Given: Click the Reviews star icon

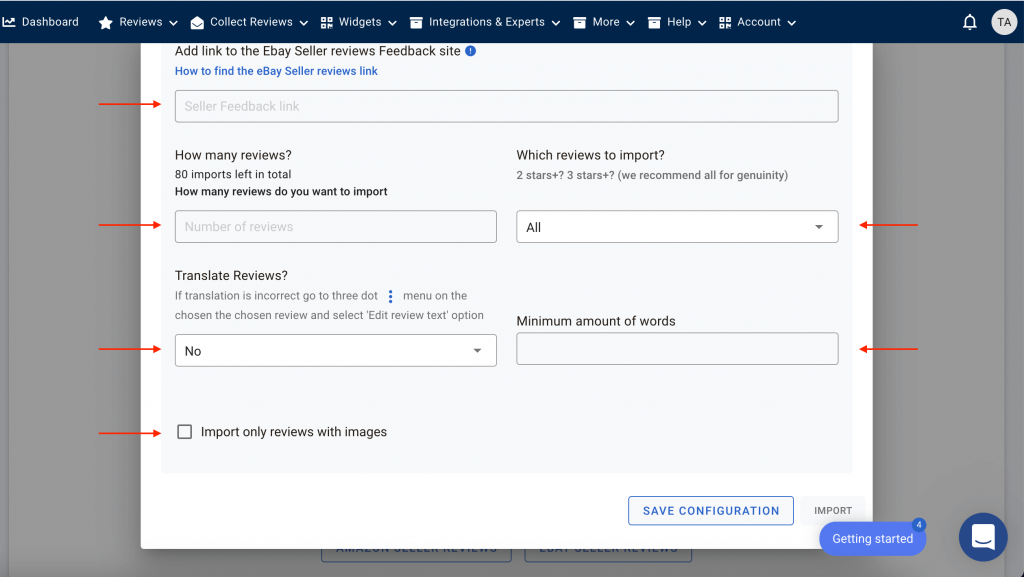Looking at the screenshot, I should point(105,23).
